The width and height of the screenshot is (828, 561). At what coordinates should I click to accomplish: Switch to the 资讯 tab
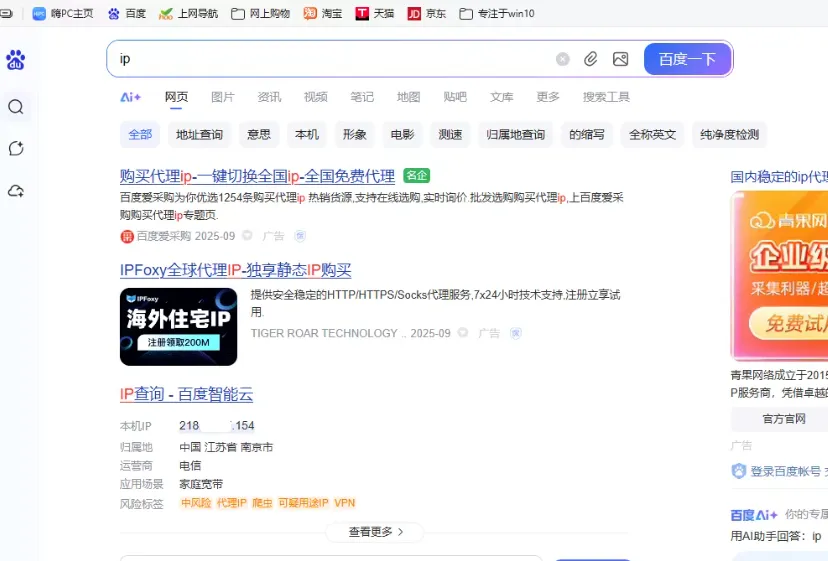tap(269, 97)
